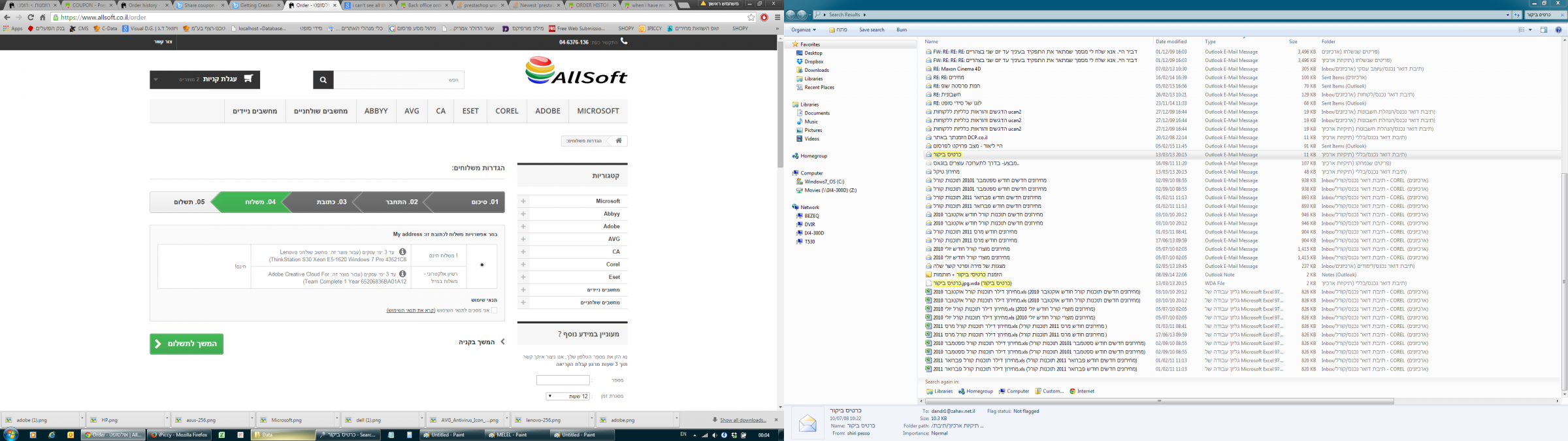
Task: Open the Windows Media Player taskbar icon
Action: pyautogui.click(x=33, y=434)
